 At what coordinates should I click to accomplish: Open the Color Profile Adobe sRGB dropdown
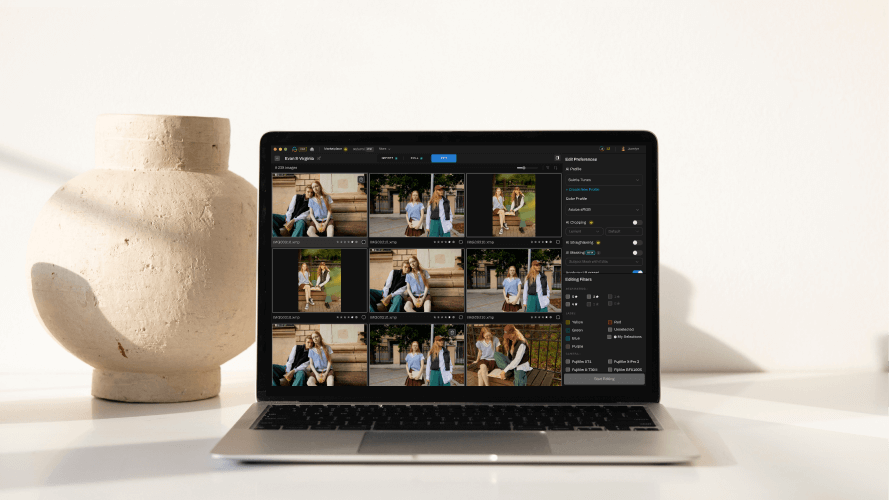(603, 210)
